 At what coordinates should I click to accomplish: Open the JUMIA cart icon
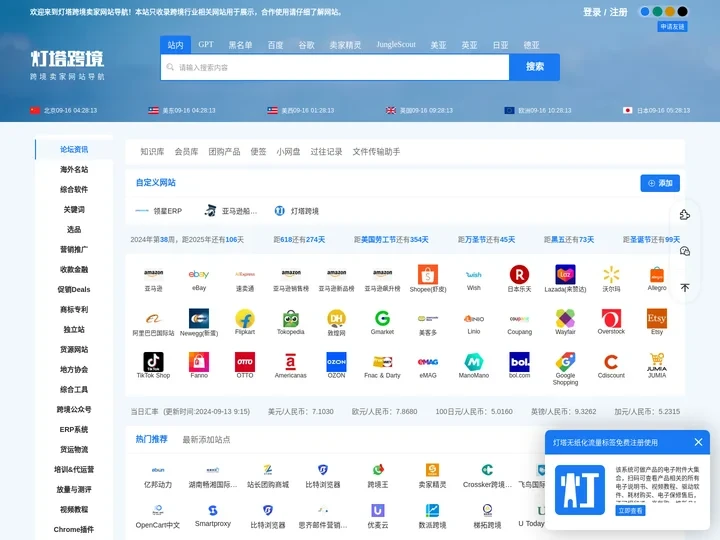click(657, 362)
